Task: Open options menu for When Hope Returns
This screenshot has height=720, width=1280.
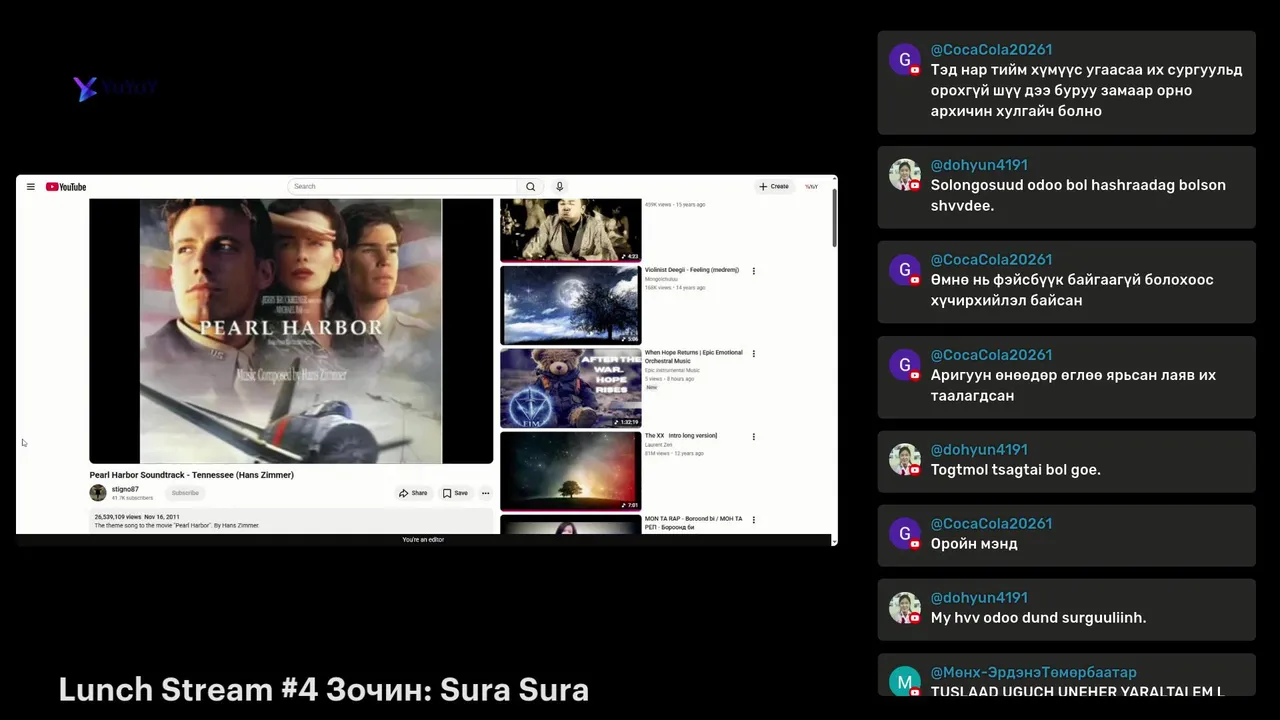Action: (754, 354)
